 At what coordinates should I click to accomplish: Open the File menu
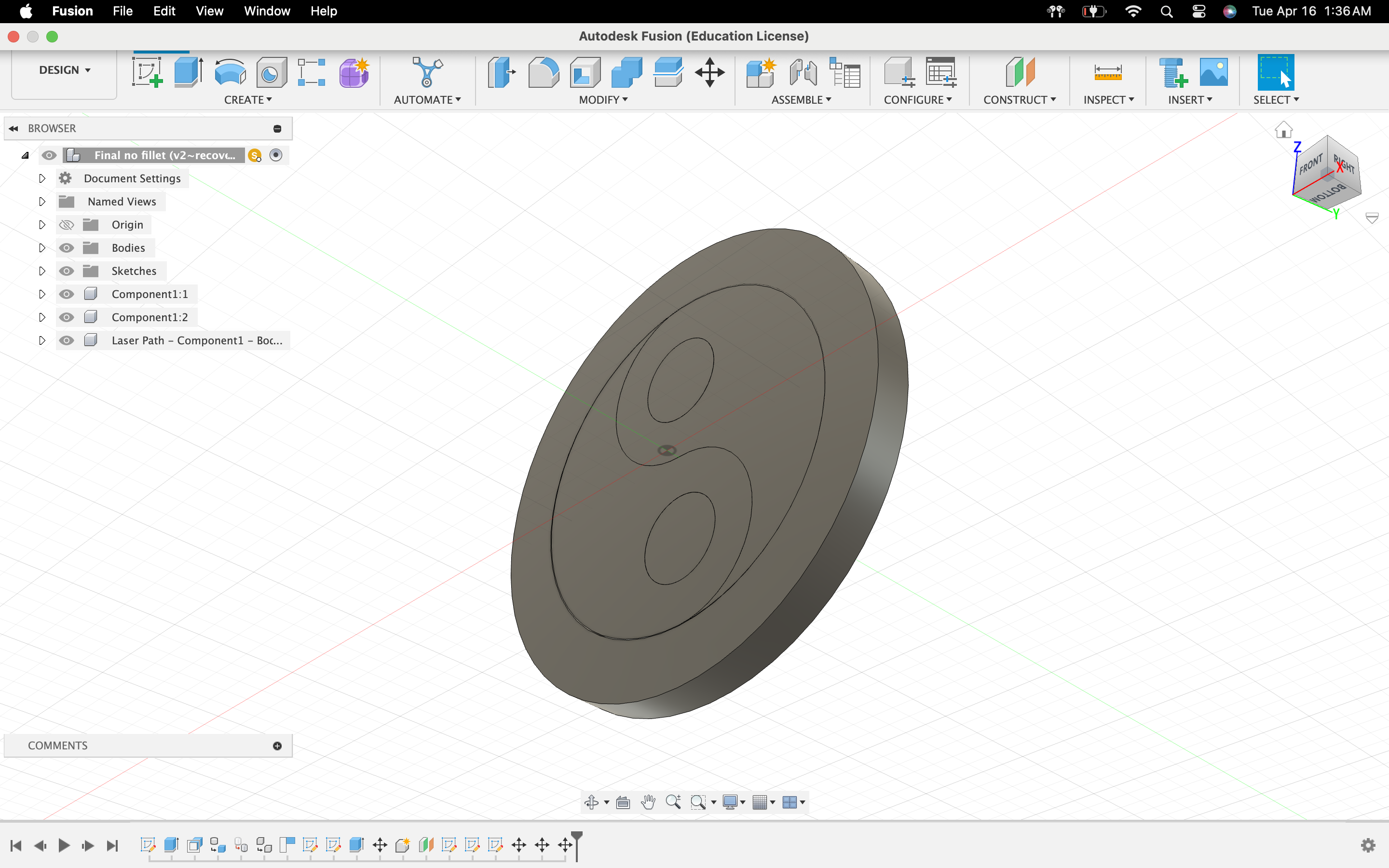[x=122, y=11]
